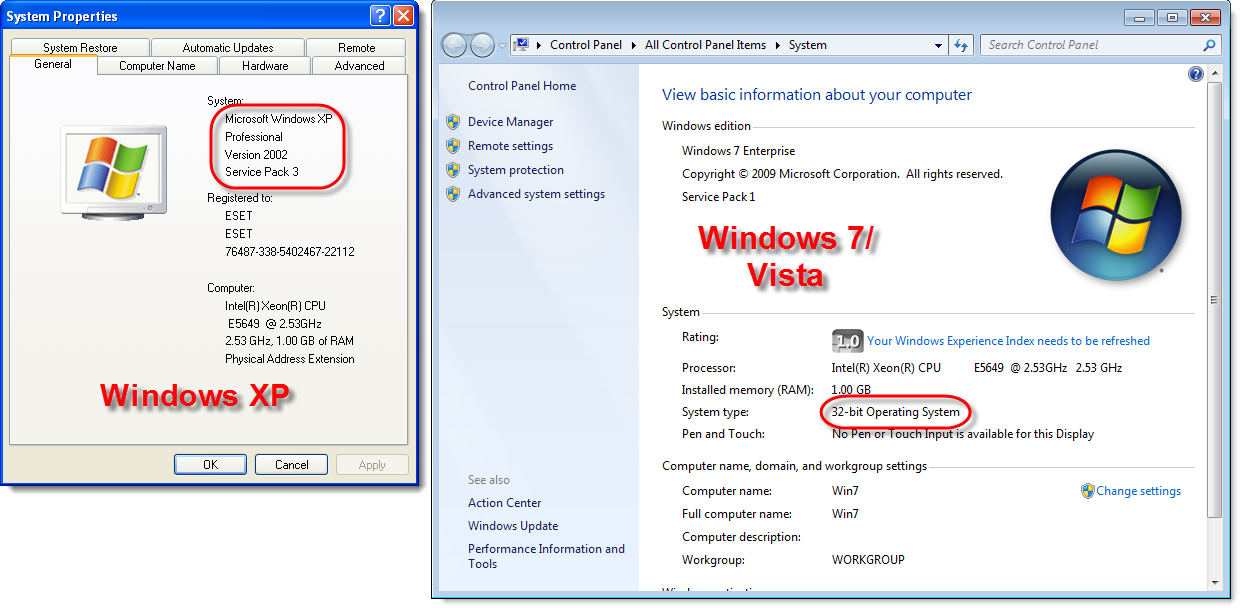Click the System breadcrumb in address bar
Image resolution: width=1240 pixels, height=608 pixels.
(807, 45)
